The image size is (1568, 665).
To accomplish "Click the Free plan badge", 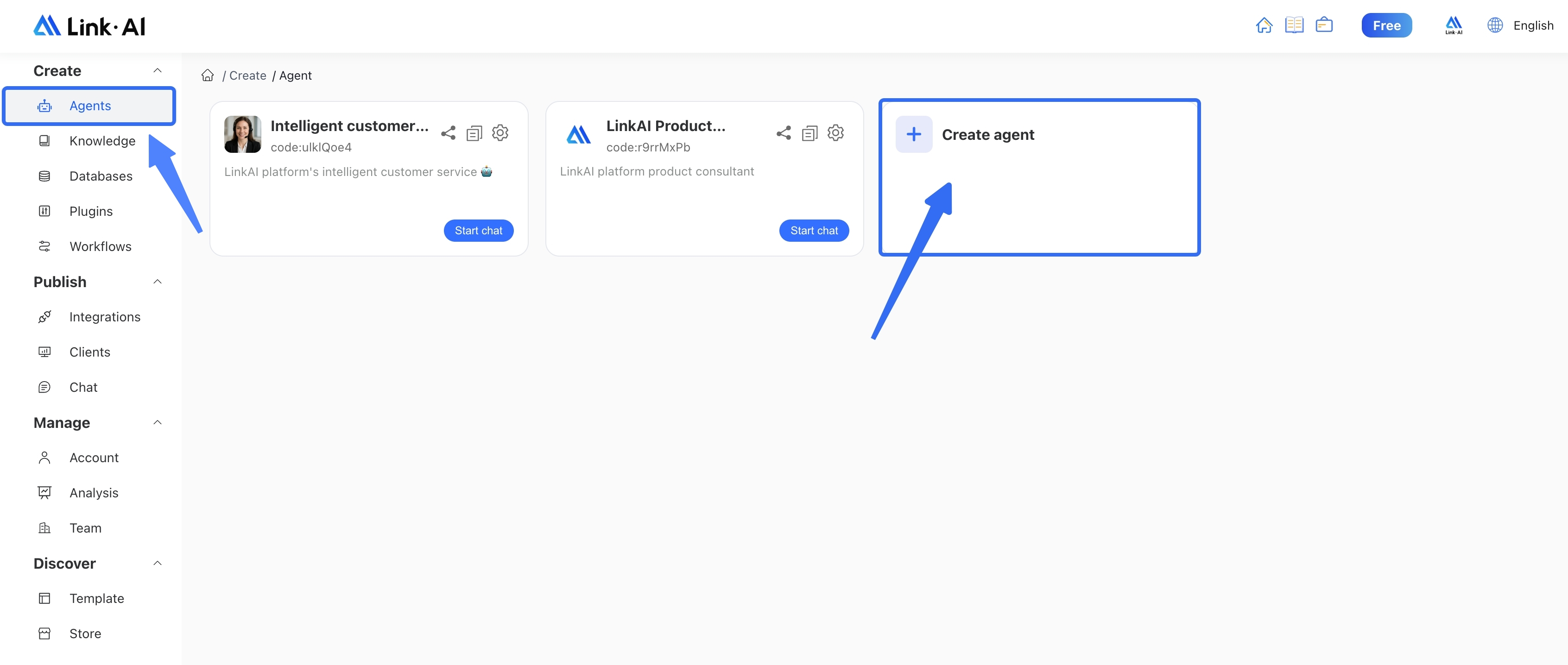I will pyautogui.click(x=1387, y=25).
